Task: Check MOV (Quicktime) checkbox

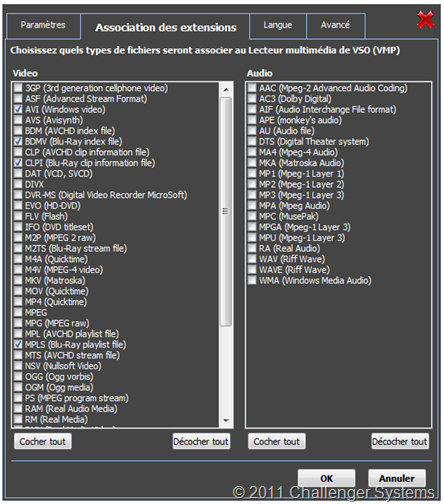Action: point(18,291)
